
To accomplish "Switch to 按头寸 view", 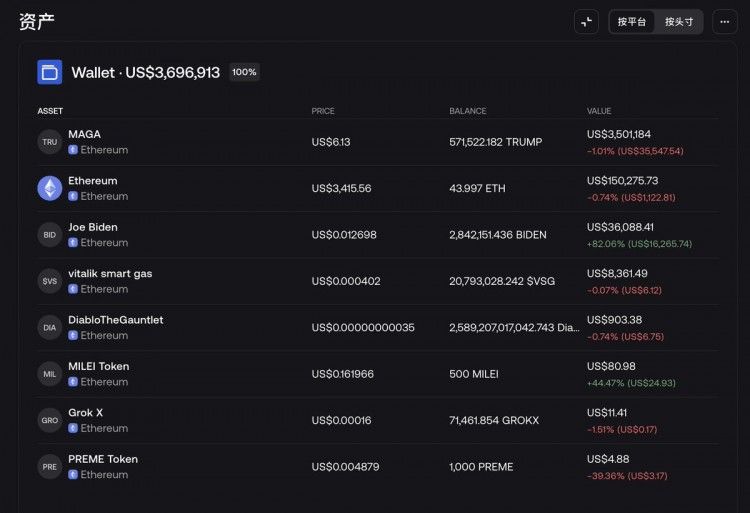I will click(x=679, y=22).
